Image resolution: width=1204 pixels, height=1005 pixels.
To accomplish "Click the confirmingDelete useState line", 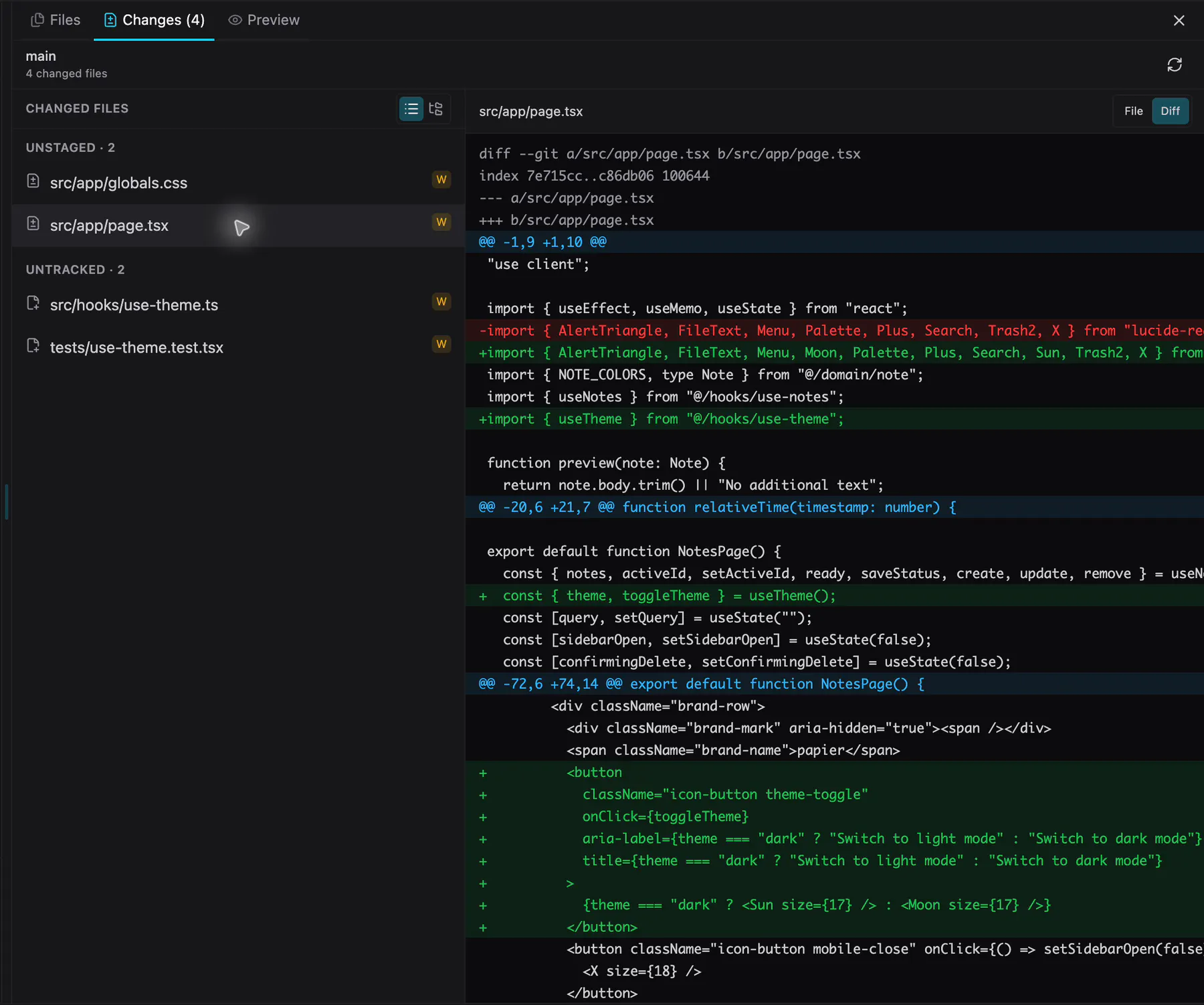I will point(835,662).
